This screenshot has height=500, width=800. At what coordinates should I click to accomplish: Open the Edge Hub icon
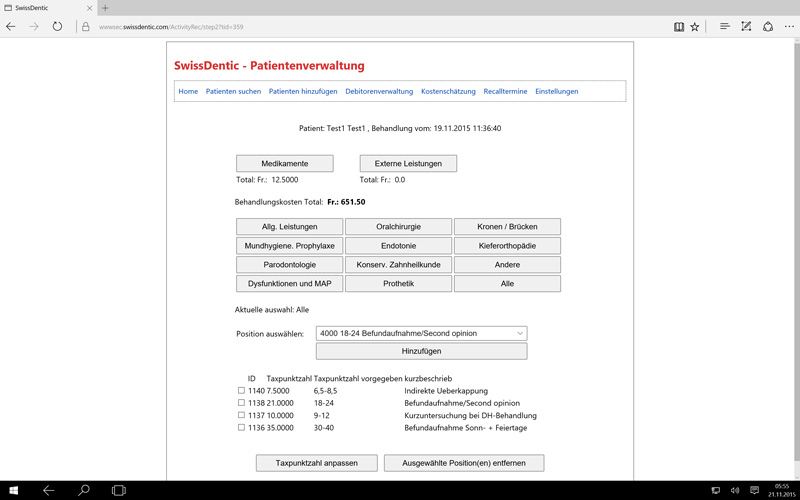pyautogui.click(x=725, y=27)
